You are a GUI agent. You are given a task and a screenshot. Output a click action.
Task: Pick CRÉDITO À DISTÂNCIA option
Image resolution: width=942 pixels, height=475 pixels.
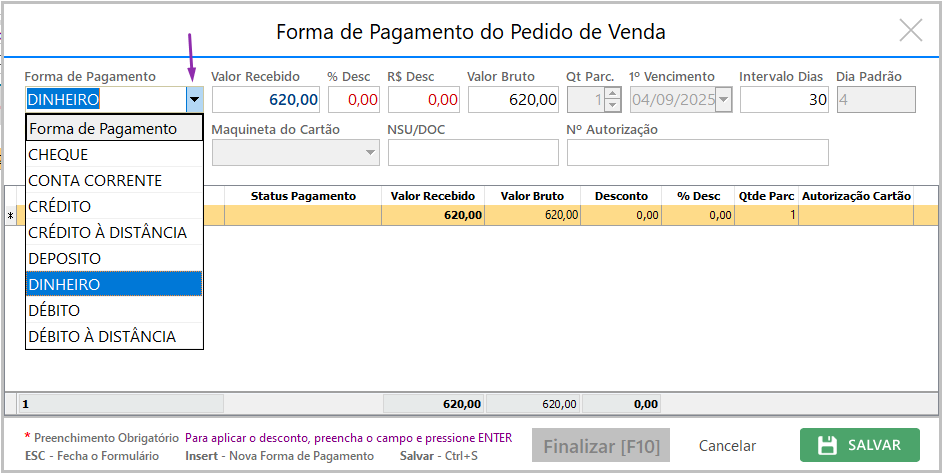point(114,233)
